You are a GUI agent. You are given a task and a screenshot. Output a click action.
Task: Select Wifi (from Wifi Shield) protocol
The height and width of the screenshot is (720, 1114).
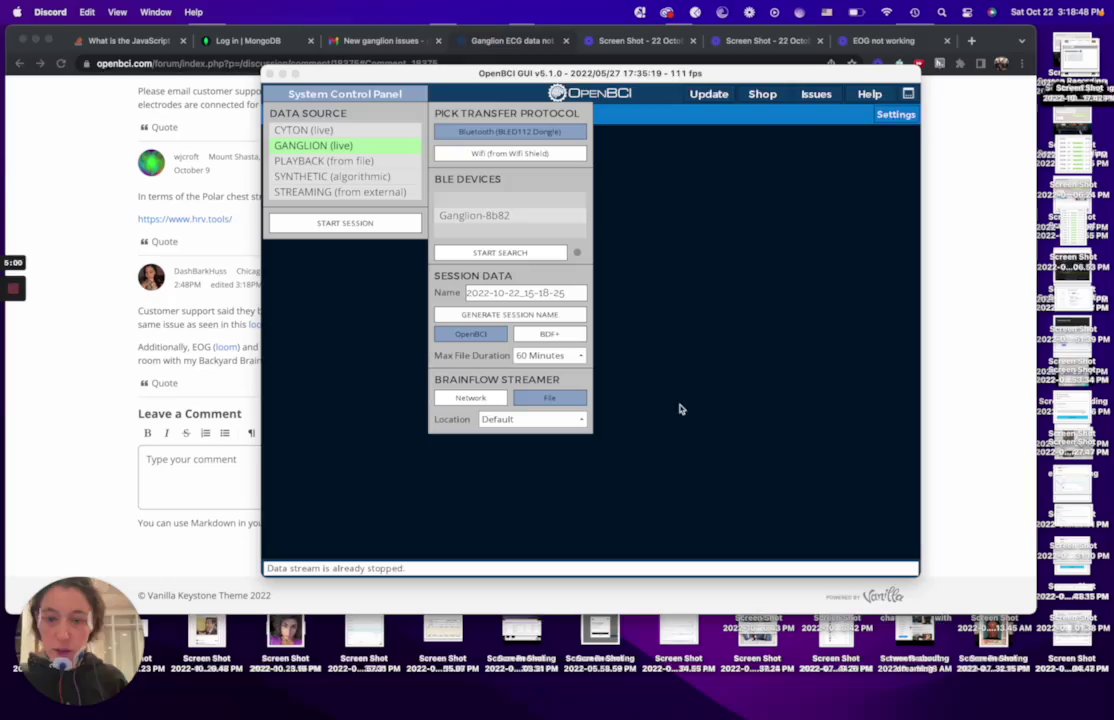click(x=510, y=154)
